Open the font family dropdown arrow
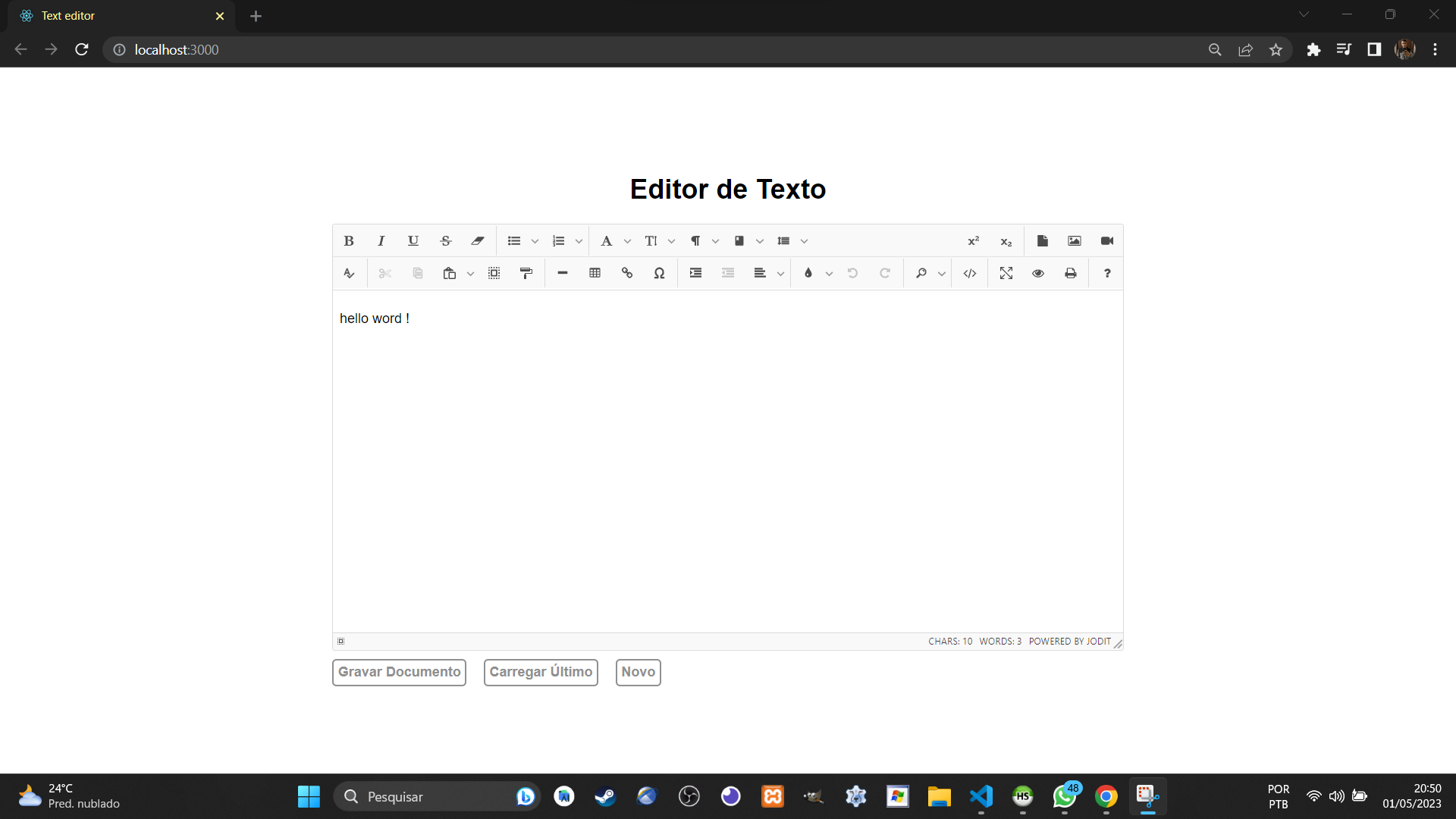 click(627, 241)
